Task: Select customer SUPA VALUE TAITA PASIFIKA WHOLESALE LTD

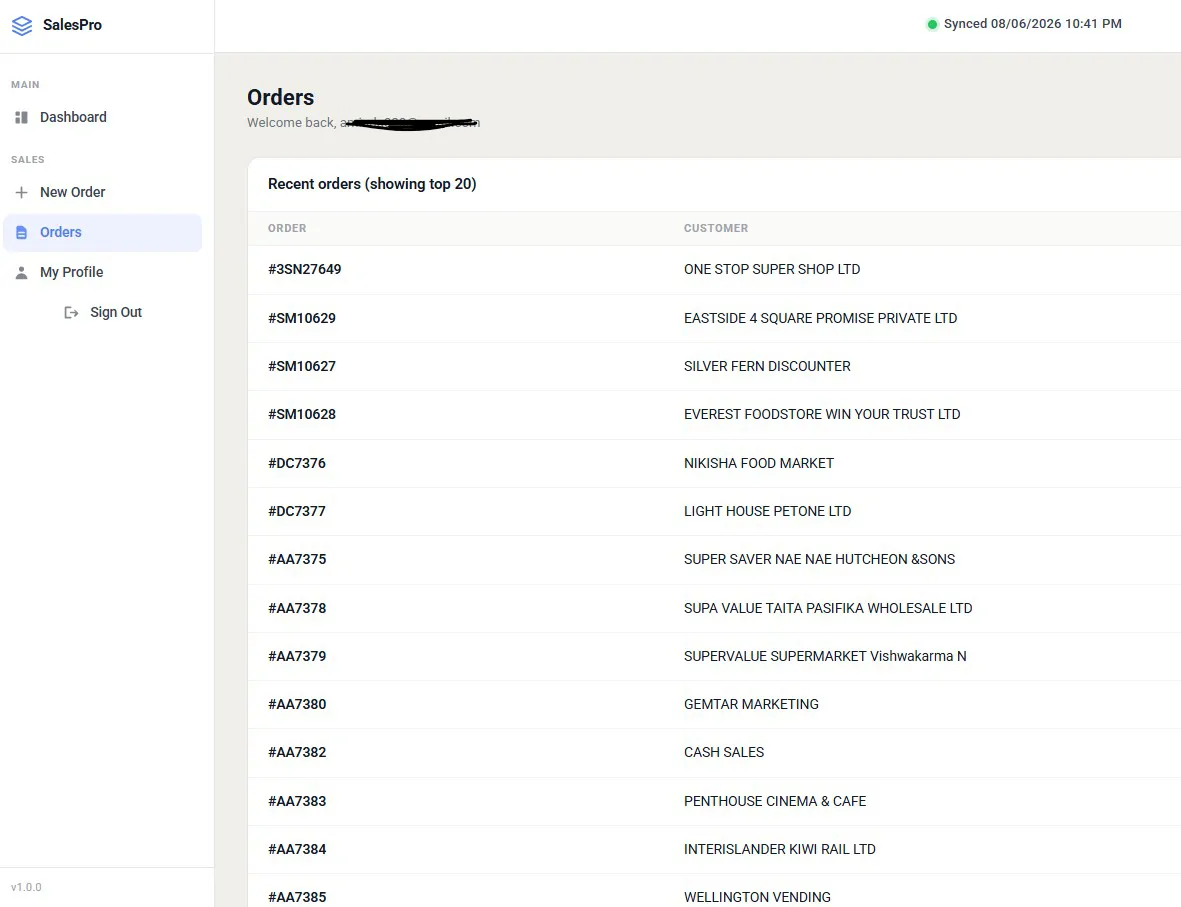Action: [828, 609]
